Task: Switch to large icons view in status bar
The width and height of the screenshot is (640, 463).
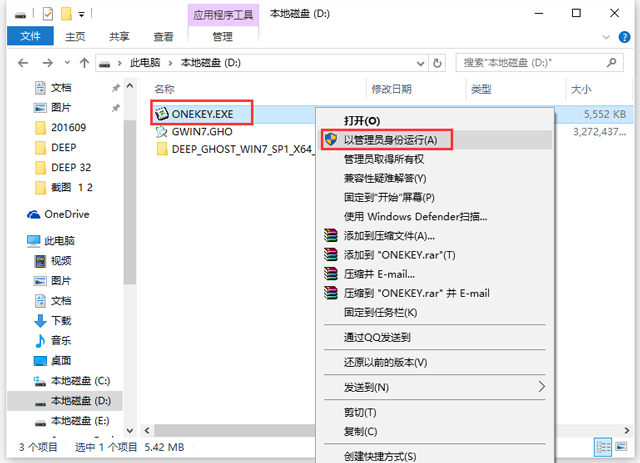Action: click(x=621, y=447)
